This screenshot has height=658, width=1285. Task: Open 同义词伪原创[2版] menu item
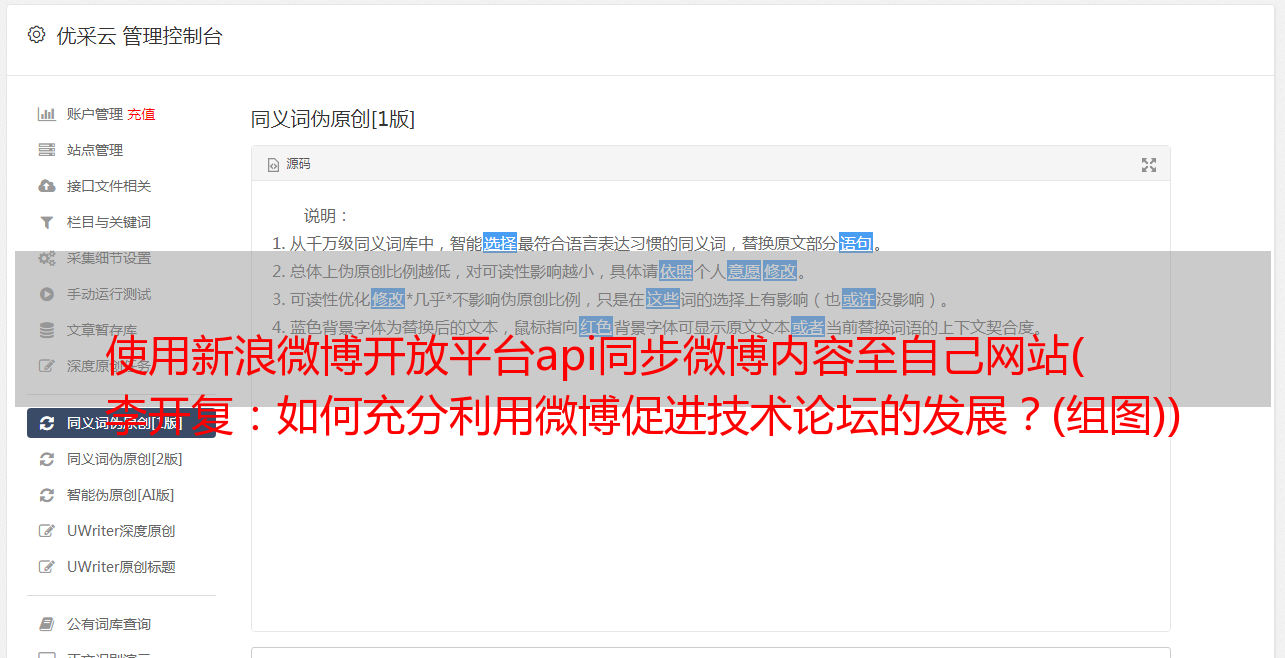point(124,459)
